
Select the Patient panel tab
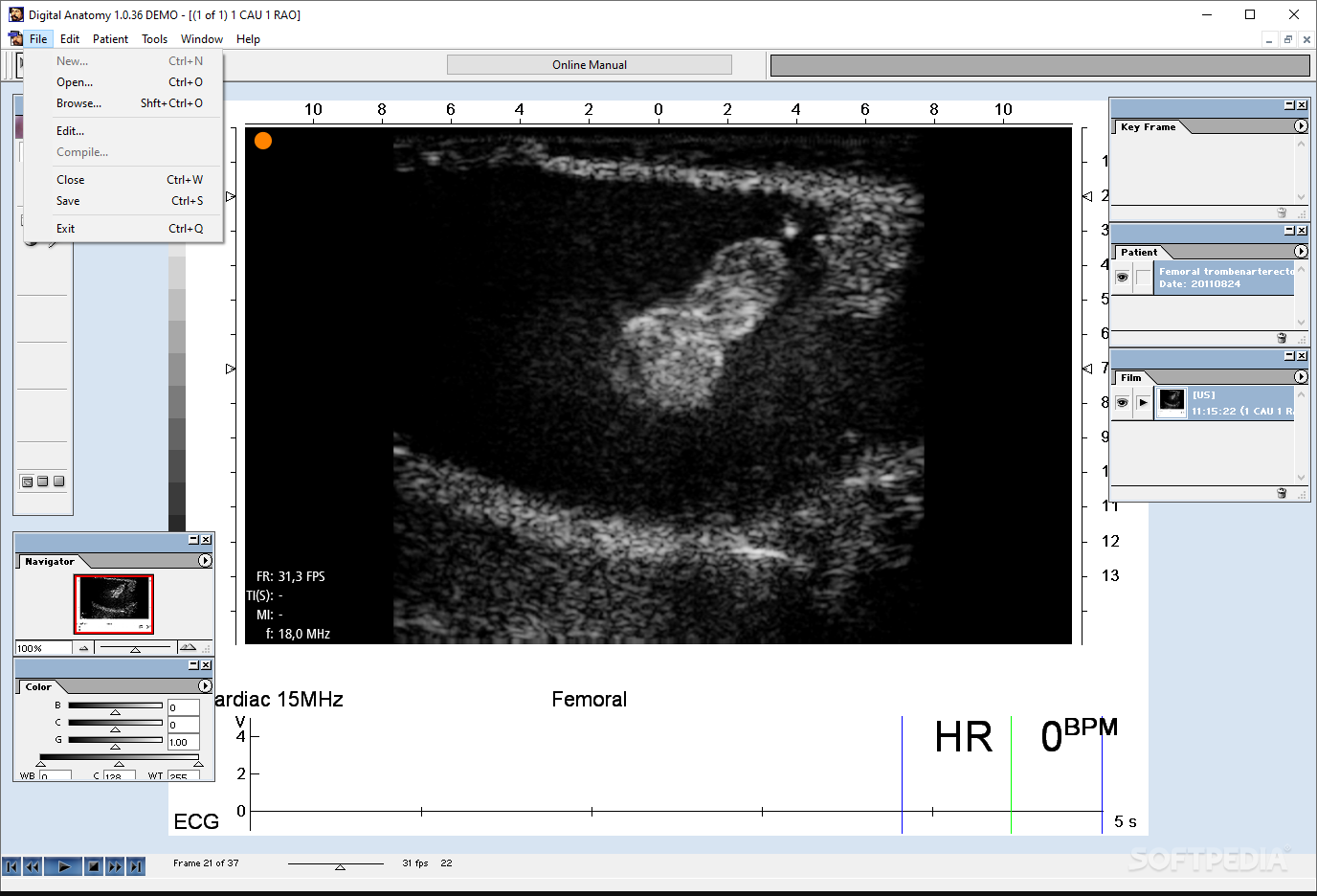(x=1139, y=252)
